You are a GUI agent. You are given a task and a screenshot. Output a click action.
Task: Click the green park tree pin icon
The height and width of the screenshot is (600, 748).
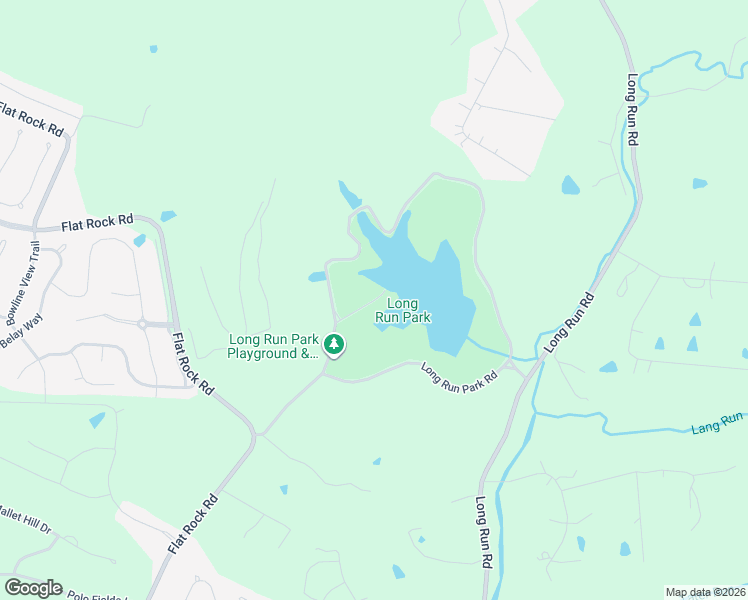point(334,344)
